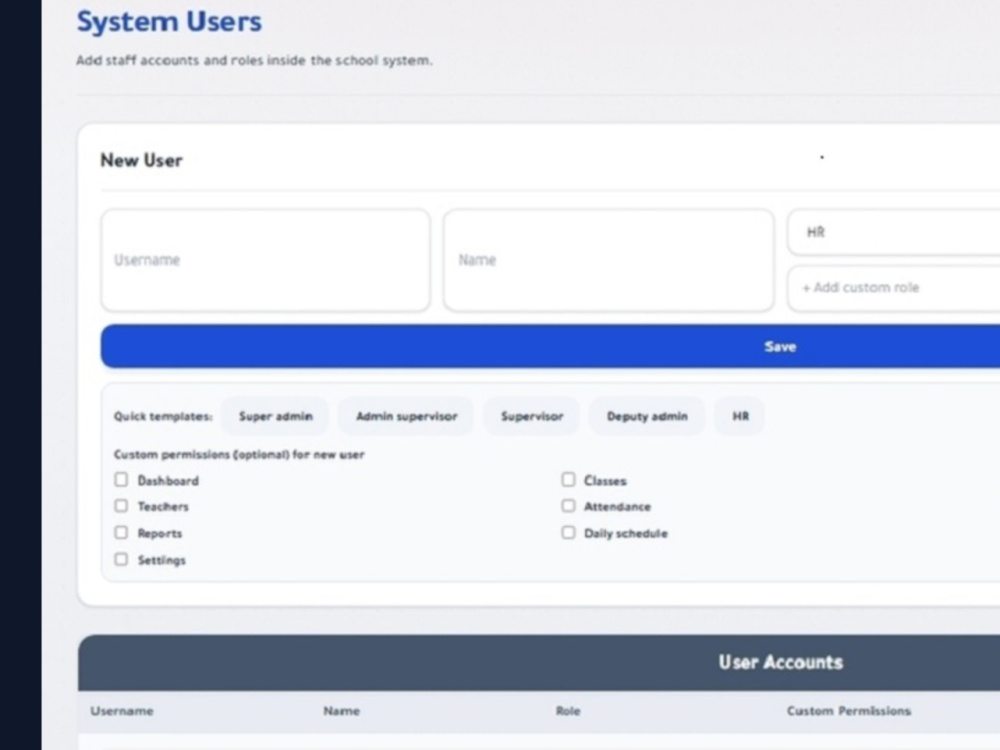Apply the Supervisor quick template
Image resolution: width=1000 pixels, height=750 pixels.
click(x=532, y=416)
